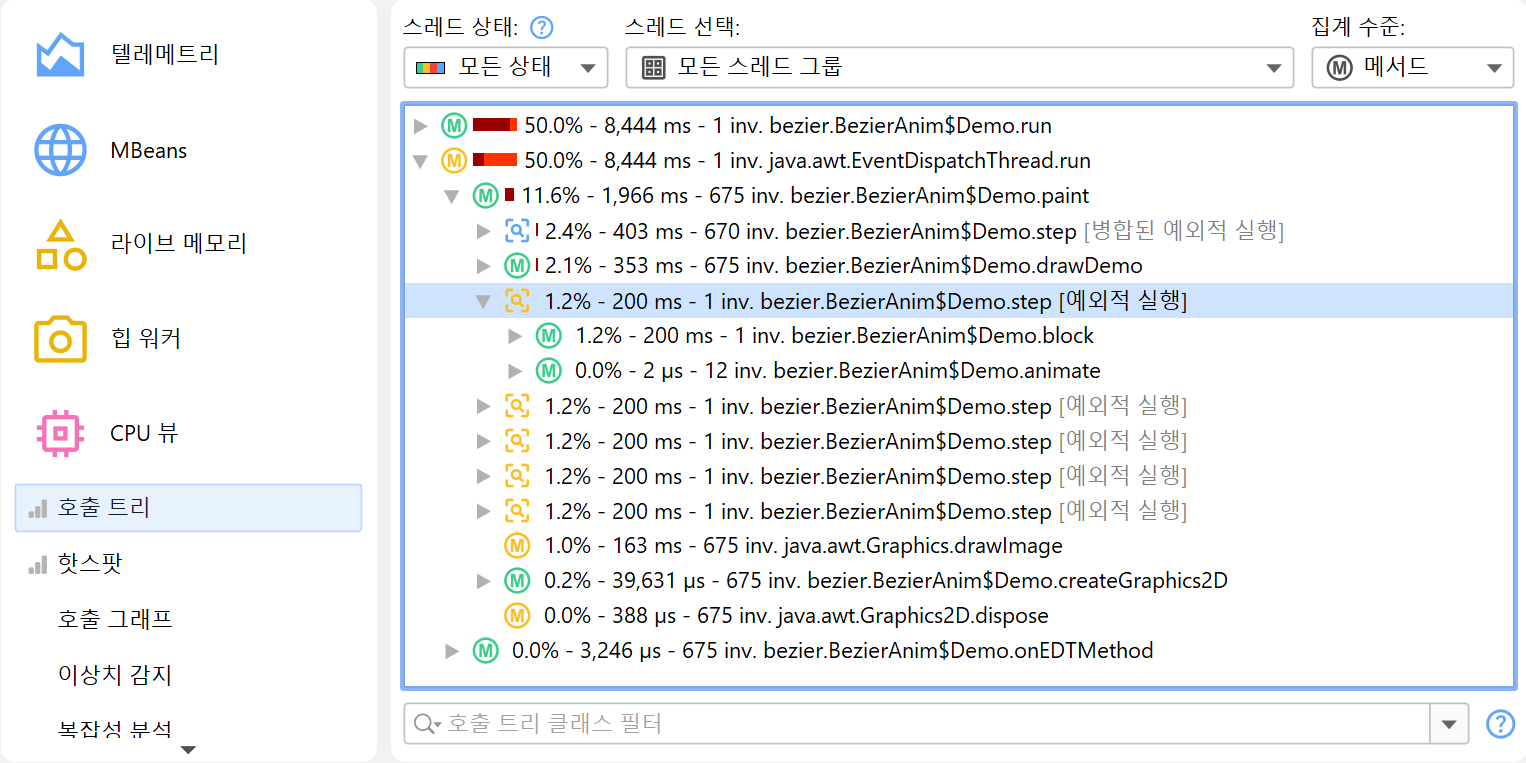Switch to 핫스팟 view

point(90,564)
